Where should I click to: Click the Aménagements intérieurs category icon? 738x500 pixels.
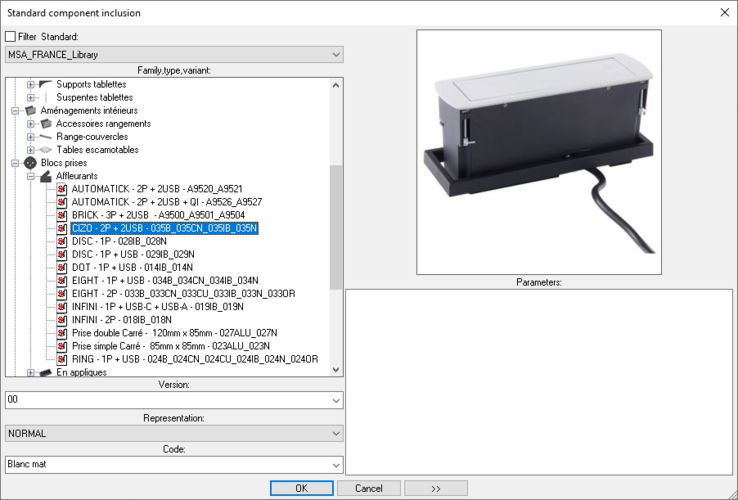(x=29, y=111)
